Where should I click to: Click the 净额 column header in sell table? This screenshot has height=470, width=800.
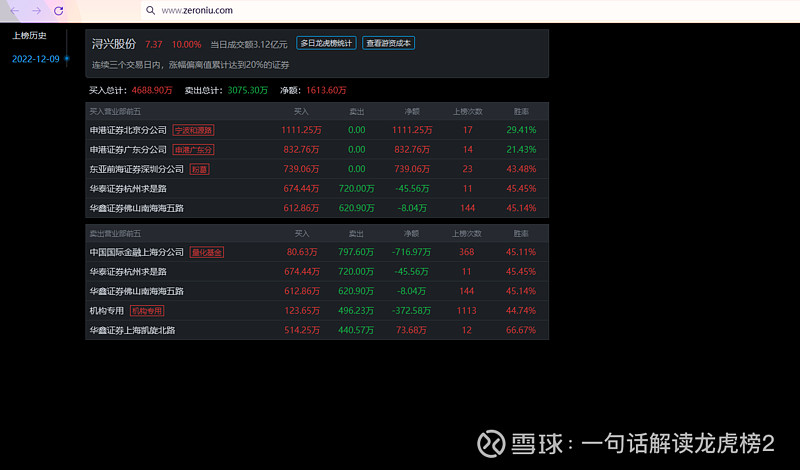(412, 234)
